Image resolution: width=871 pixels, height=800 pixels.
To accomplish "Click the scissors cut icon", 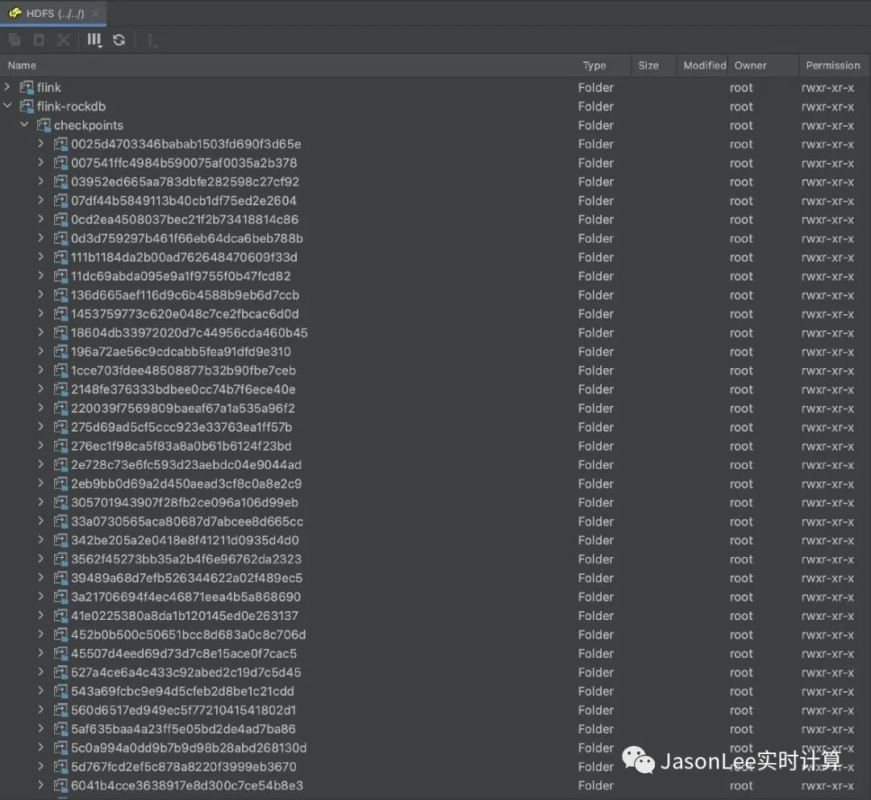I will (x=64, y=40).
